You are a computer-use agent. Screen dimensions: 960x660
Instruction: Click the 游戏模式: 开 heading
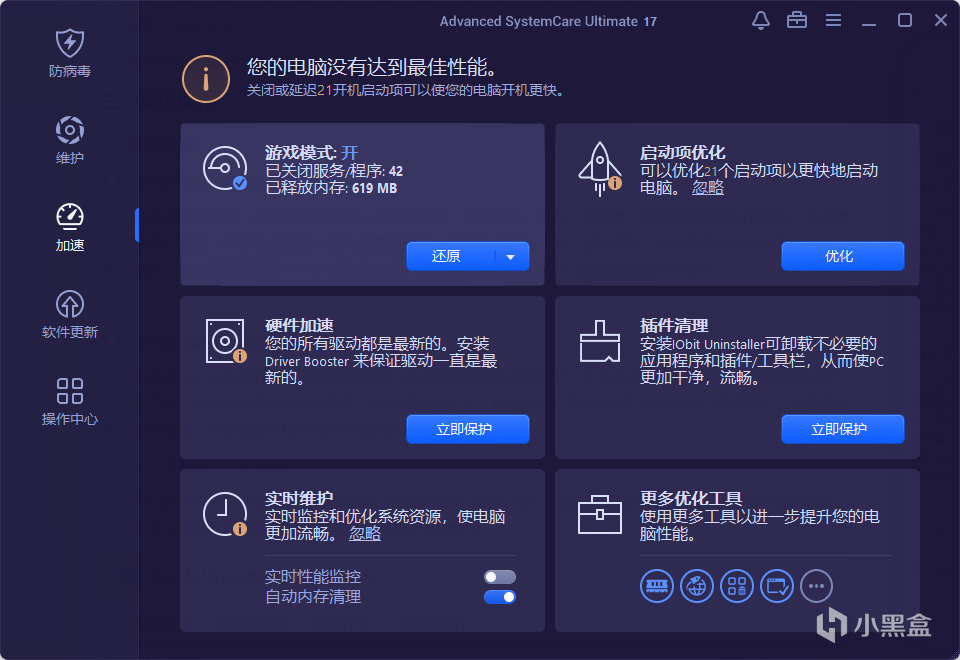(311, 152)
